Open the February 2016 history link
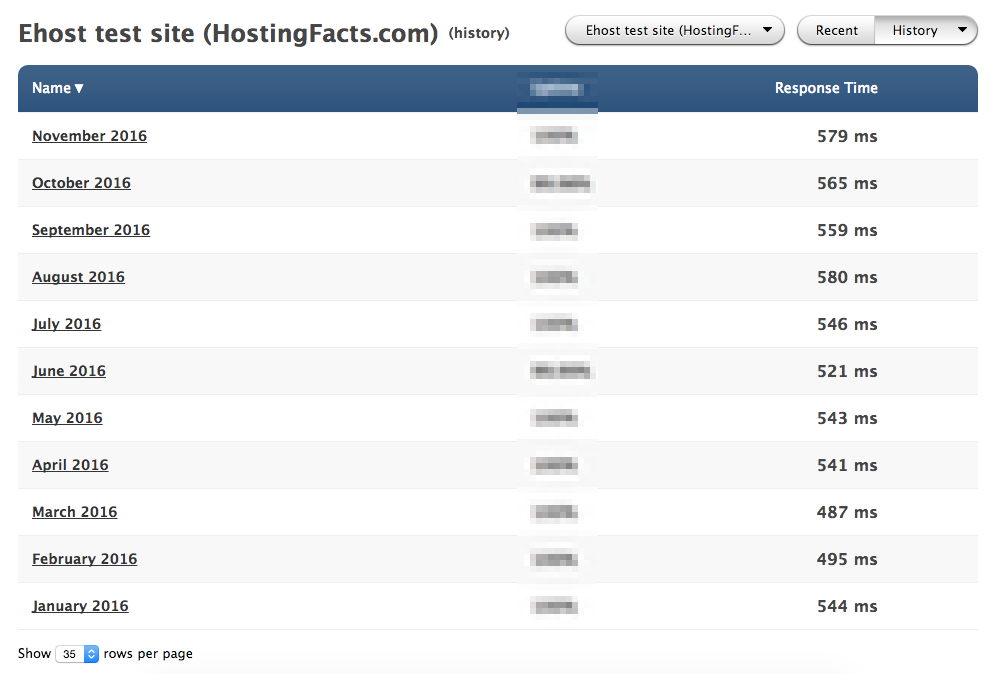The height and width of the screenshot is (674, 994). click(x=84, y=559)
